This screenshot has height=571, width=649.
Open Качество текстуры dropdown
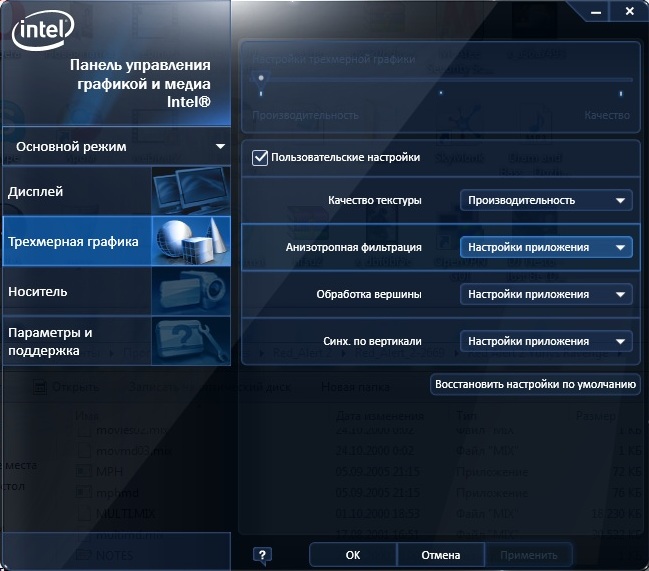click(x=546, y=200)
